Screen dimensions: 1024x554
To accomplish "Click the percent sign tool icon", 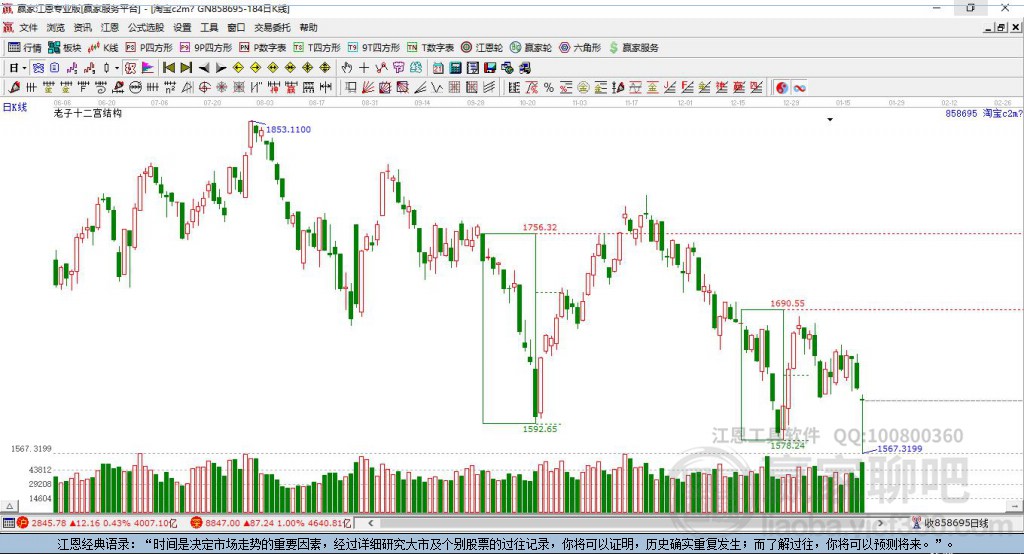I will coord(549,88).
